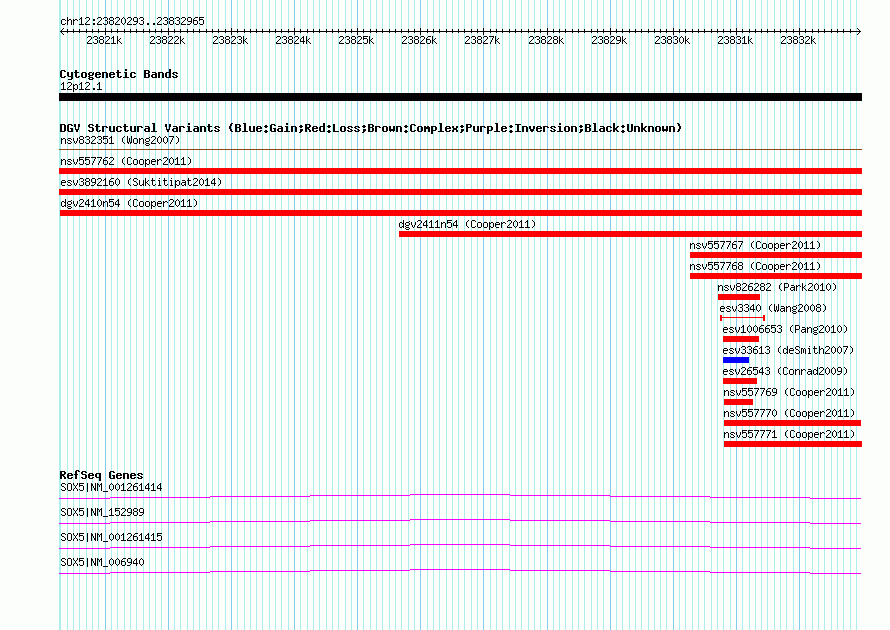Open transcript SOX5|NM_152989
Viewport: 890px width, 630px height.
pyautogui.click(x=102, y=513)
